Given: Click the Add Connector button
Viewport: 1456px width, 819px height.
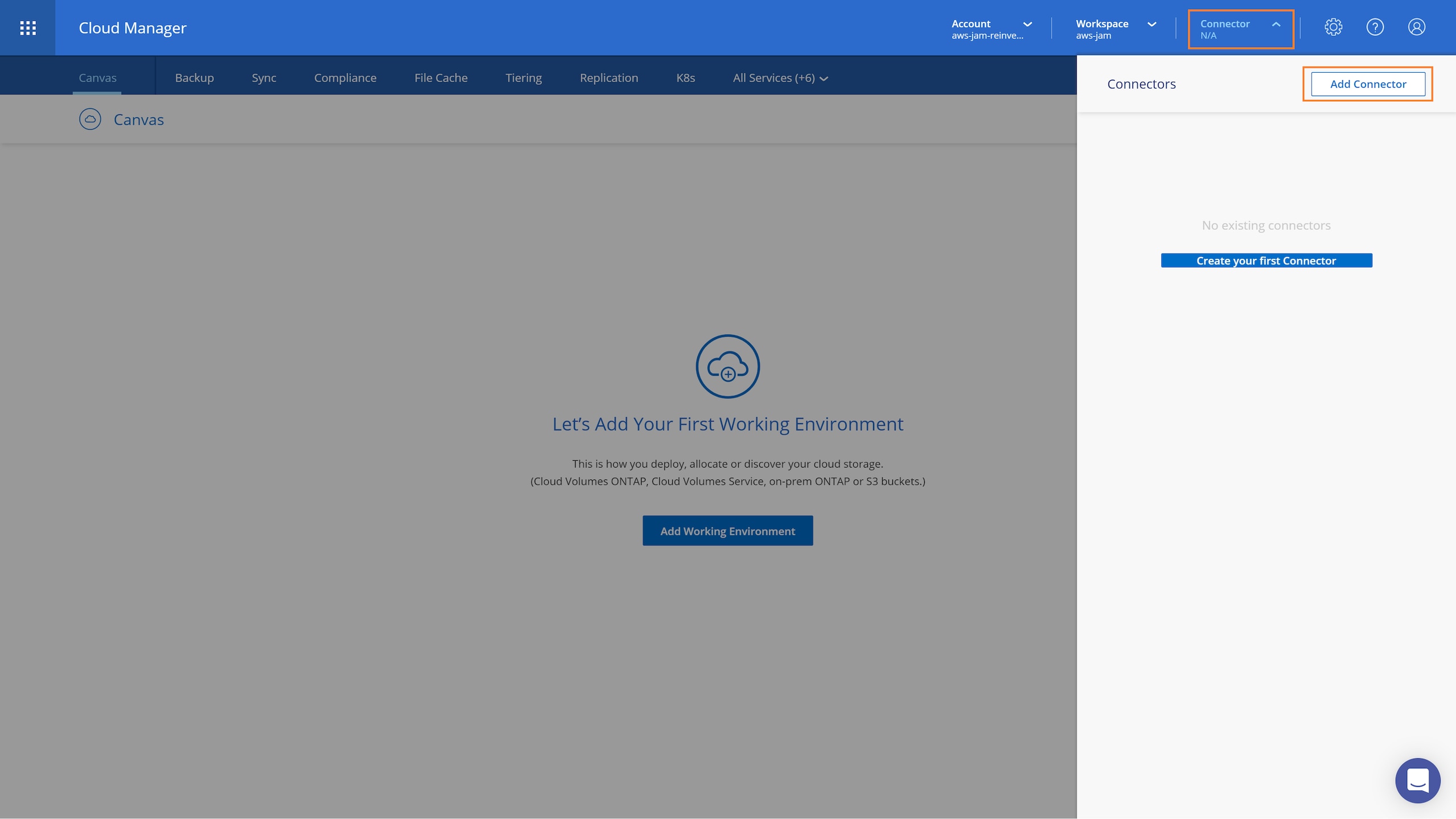Looking at the screenshot, I should [1368, 84].
